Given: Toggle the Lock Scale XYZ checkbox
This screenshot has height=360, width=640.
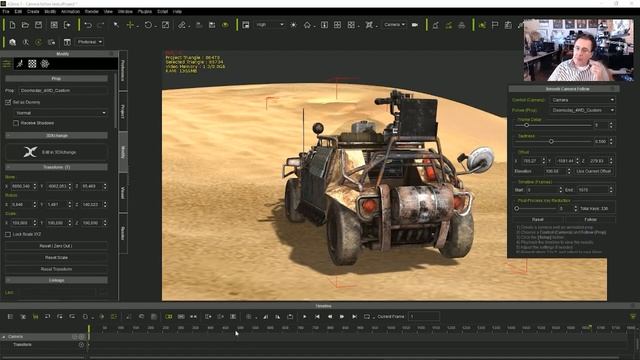Looking at the screenshot, I should (8, 234).
